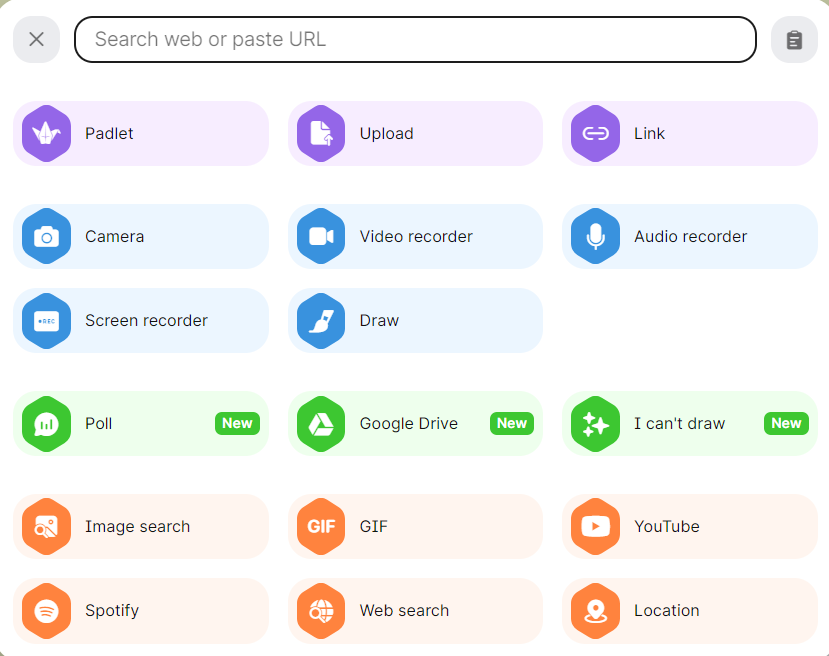Click the New badge on I can't draw
Image resolution: width=829 pixels, height=656 pixels.
(786, 423)
